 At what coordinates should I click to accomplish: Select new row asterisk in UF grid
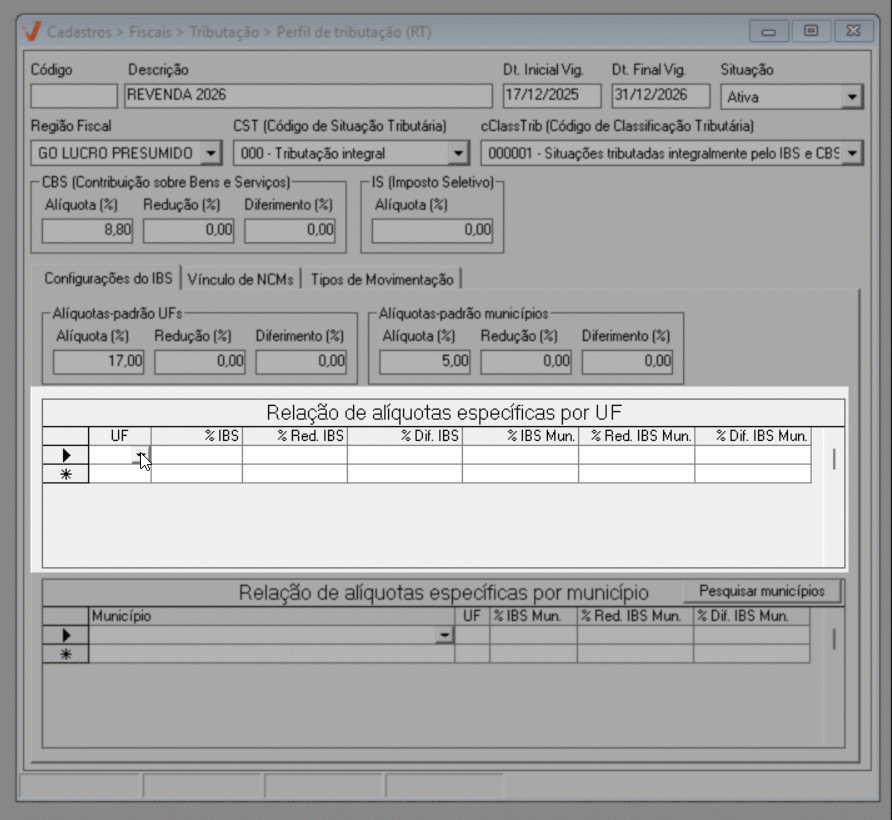pos(66,475)
